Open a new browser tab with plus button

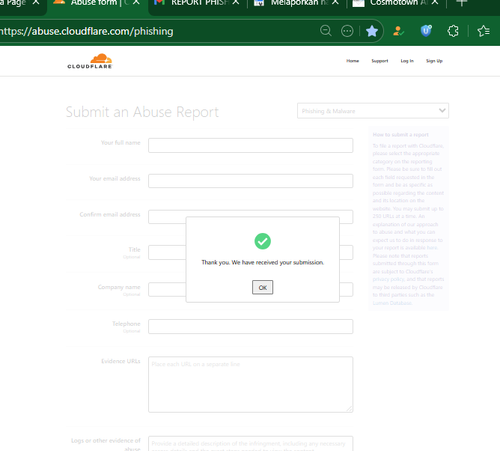click(462, 3)
